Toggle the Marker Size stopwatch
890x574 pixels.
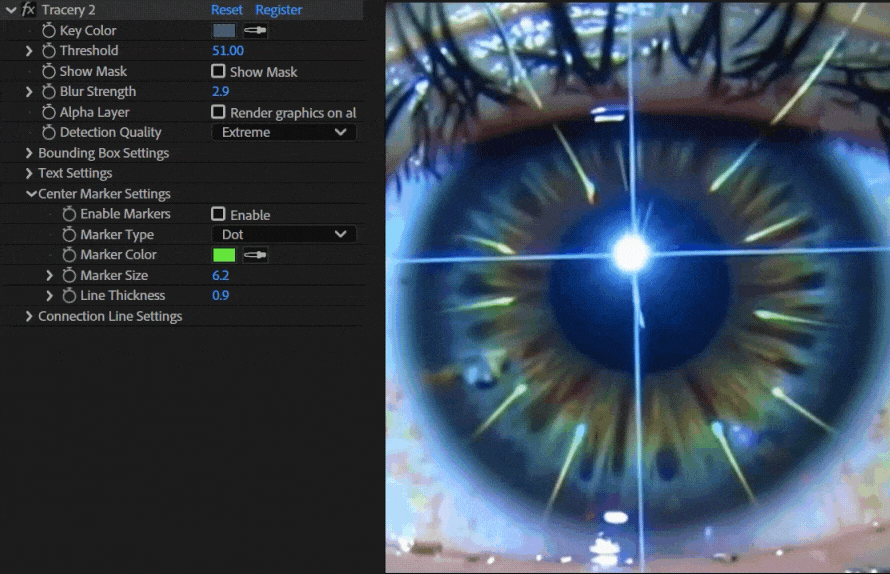point(69,276)
